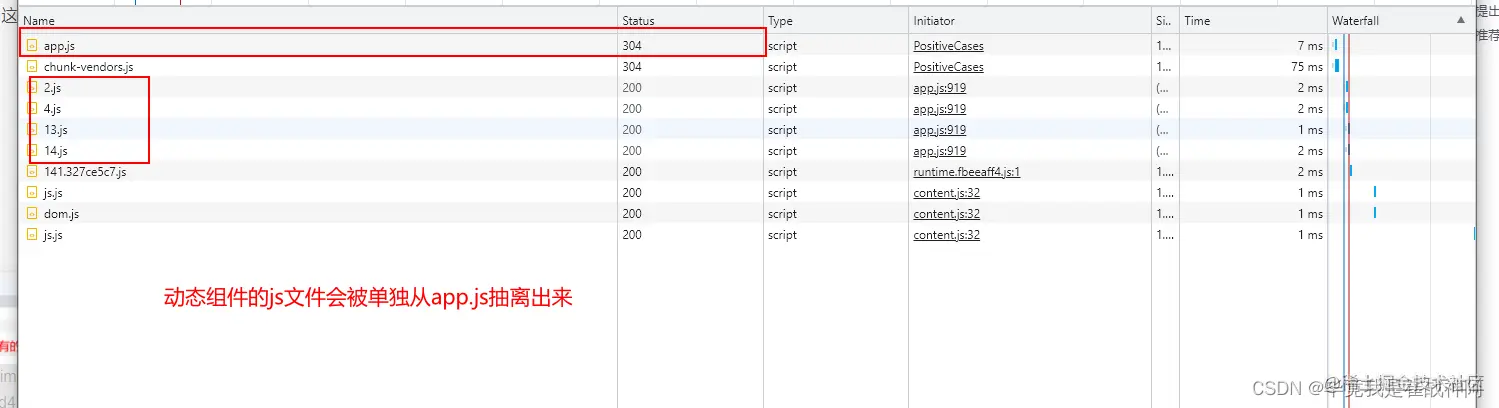Select the app.js request row

click(746, 46)
